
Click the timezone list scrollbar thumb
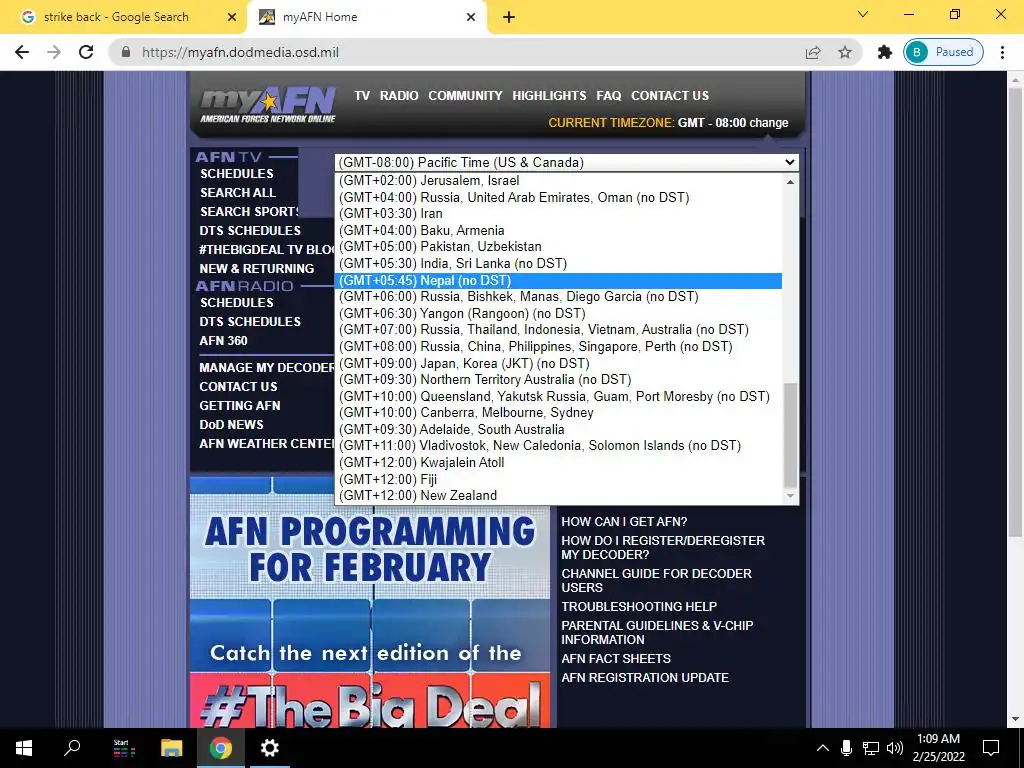coord(790,435)
